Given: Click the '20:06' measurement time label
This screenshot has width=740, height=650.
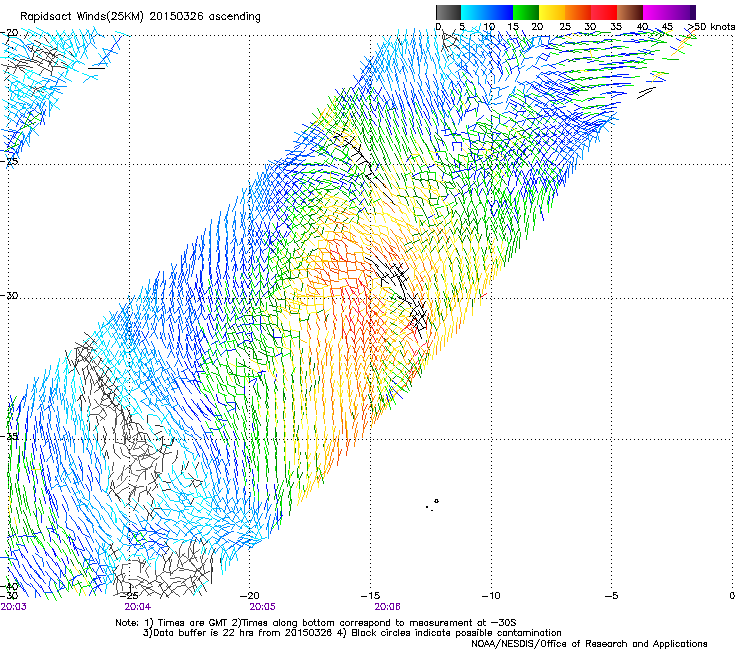Looking at the screenshot, I should (387, 607).
